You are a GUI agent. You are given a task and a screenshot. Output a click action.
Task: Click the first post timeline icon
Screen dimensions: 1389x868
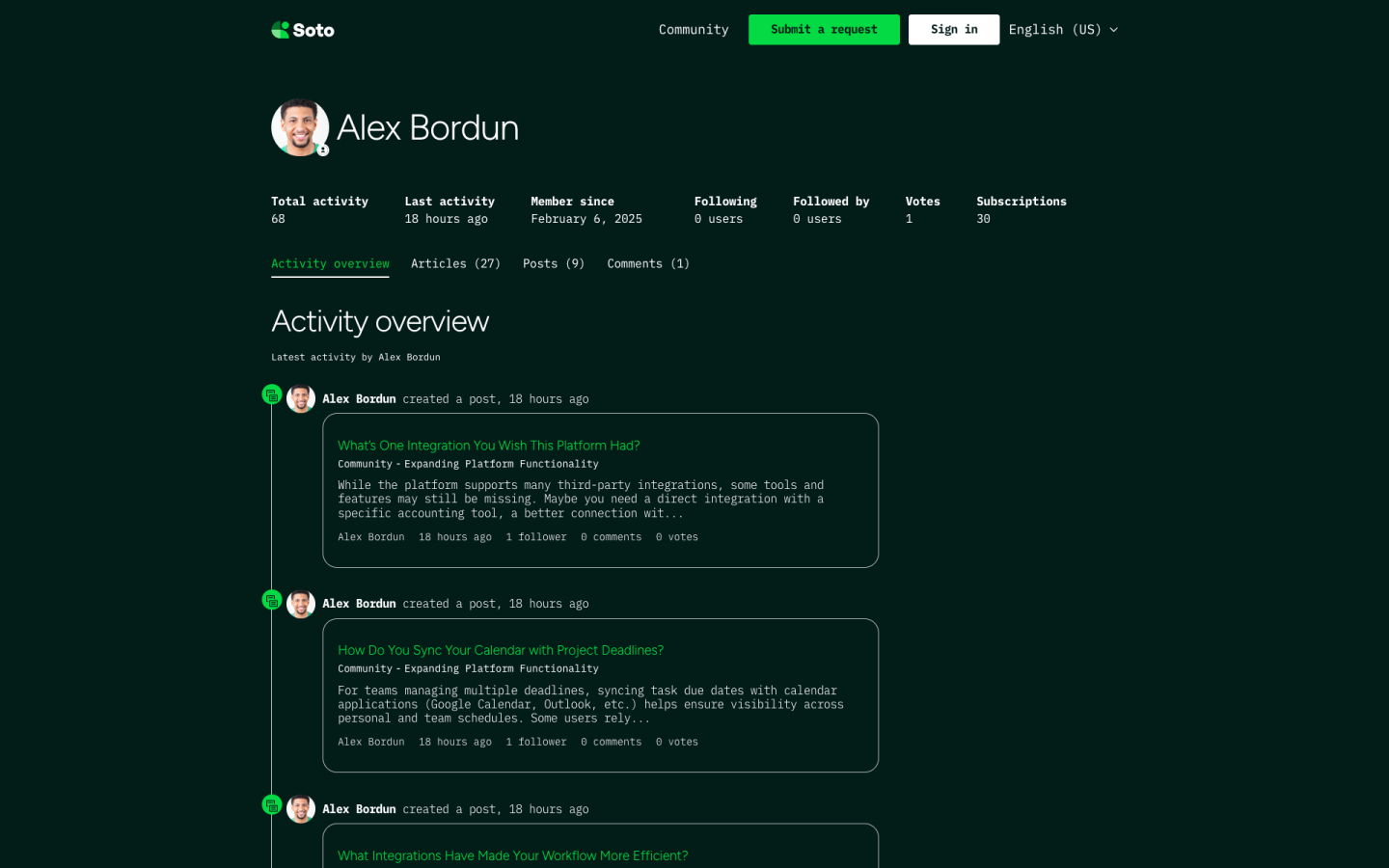[x=272, y=395]
